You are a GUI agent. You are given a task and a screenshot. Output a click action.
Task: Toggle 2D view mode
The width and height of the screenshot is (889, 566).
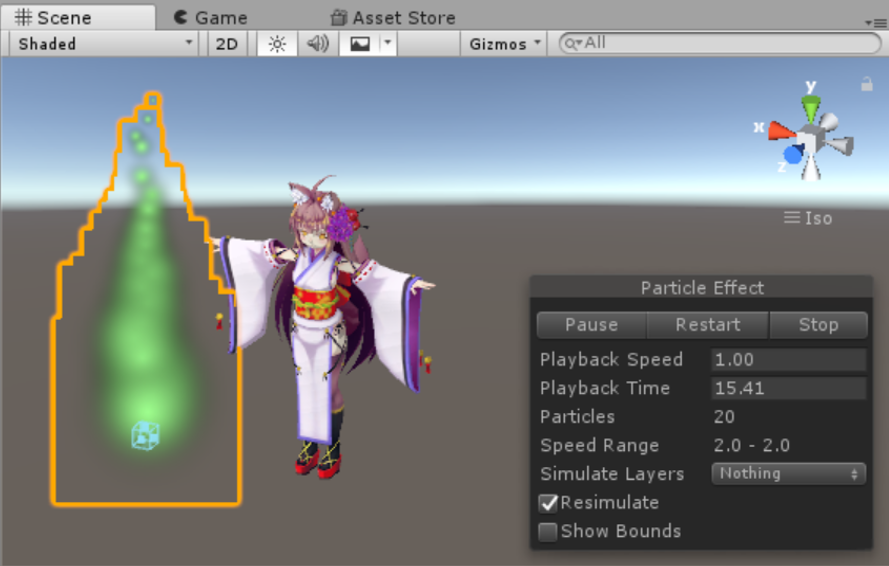tap(227, 44)
